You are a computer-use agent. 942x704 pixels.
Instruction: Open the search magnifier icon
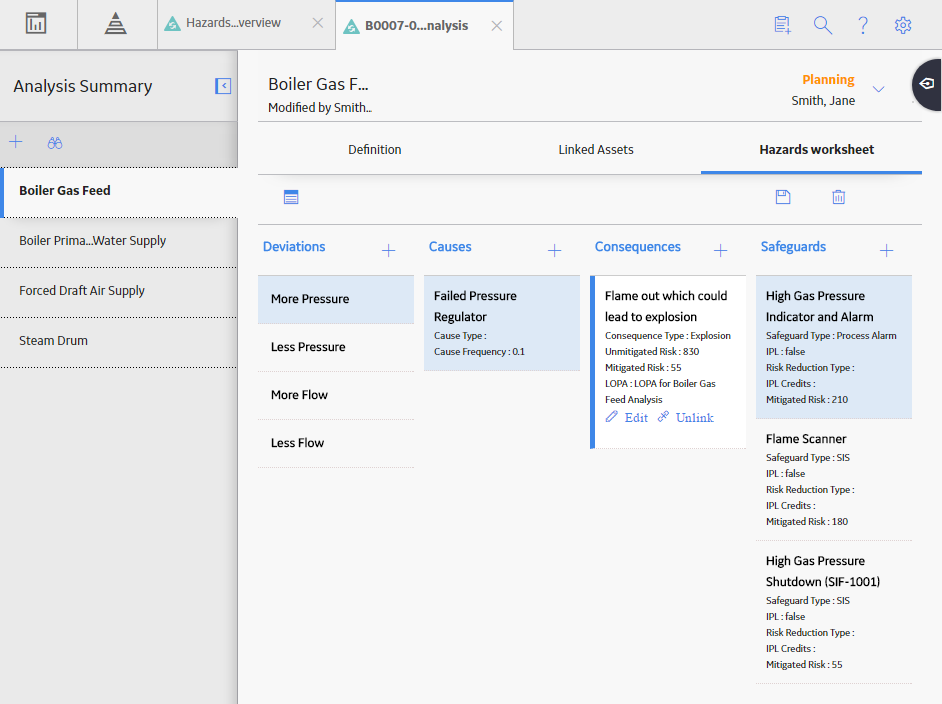822,25
